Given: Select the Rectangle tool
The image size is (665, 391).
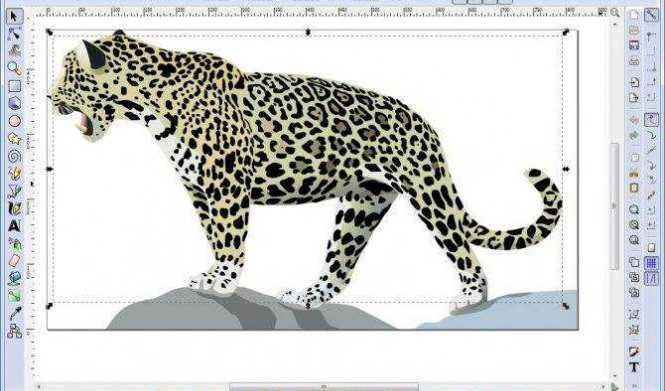Looking at the screenshot, I should [14, 86].
